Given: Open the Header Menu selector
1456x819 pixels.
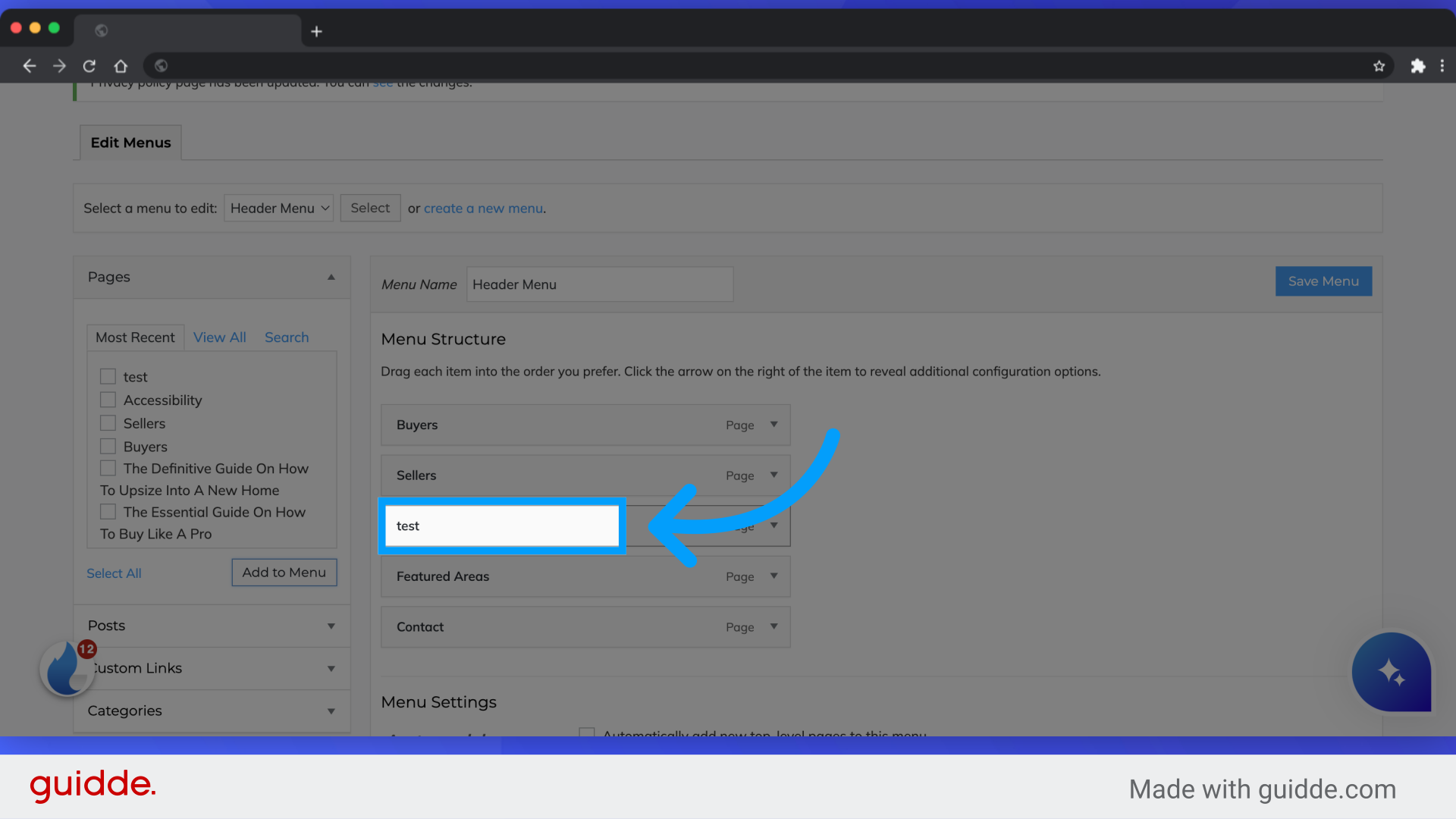Looking at the screenshot, I should 278,208.
